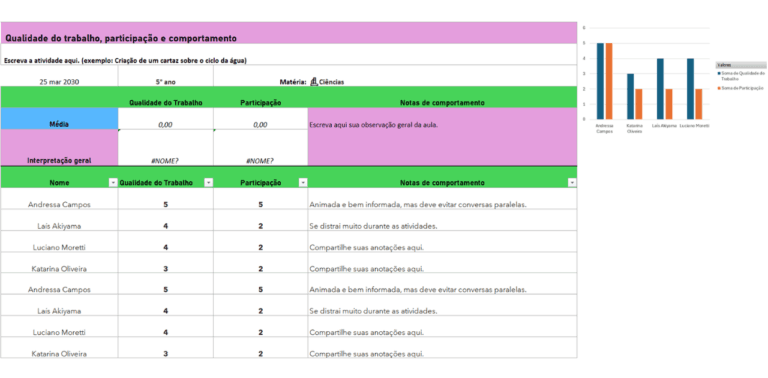Select the title cell Qualidade do trabalho, participação e comportamento

pyautogui.click(x=288, y=33)
